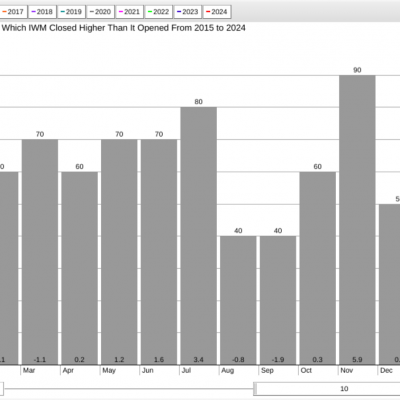This screenshot has height=400, width=400.
Task: Enable the 2021 legend entry
Action: click(x=130, y=12)
